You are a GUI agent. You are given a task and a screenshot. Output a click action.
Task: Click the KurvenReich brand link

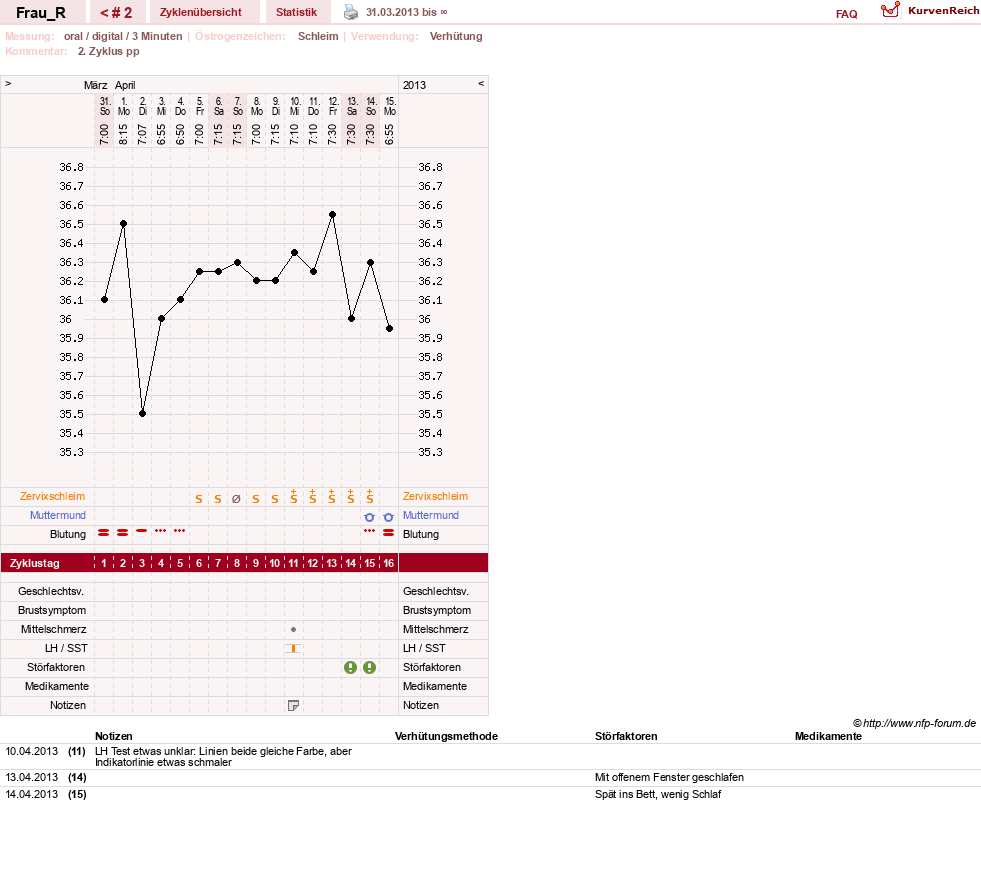point(943,11)
